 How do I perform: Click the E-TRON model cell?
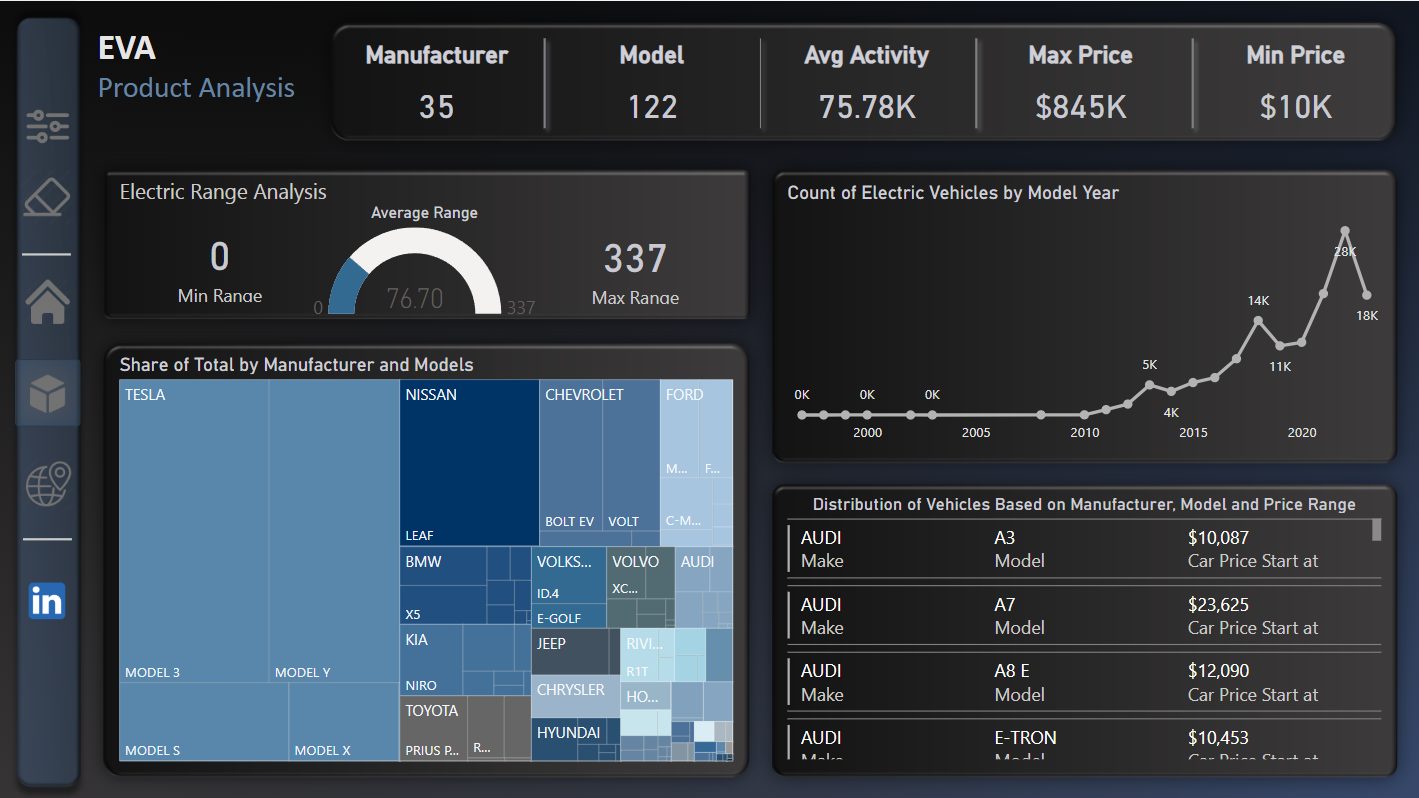point(1025,737)
